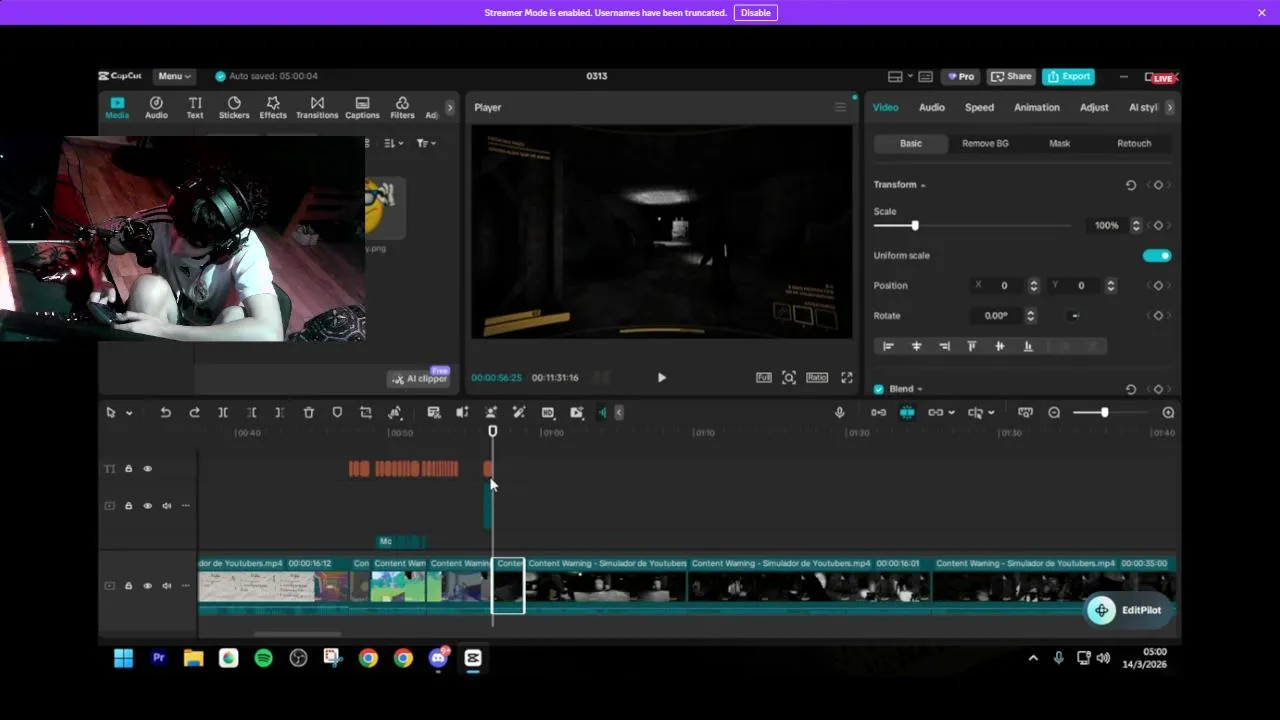Open the Effects tab
The image size is (1280, 720).
[x=273, y=108]
